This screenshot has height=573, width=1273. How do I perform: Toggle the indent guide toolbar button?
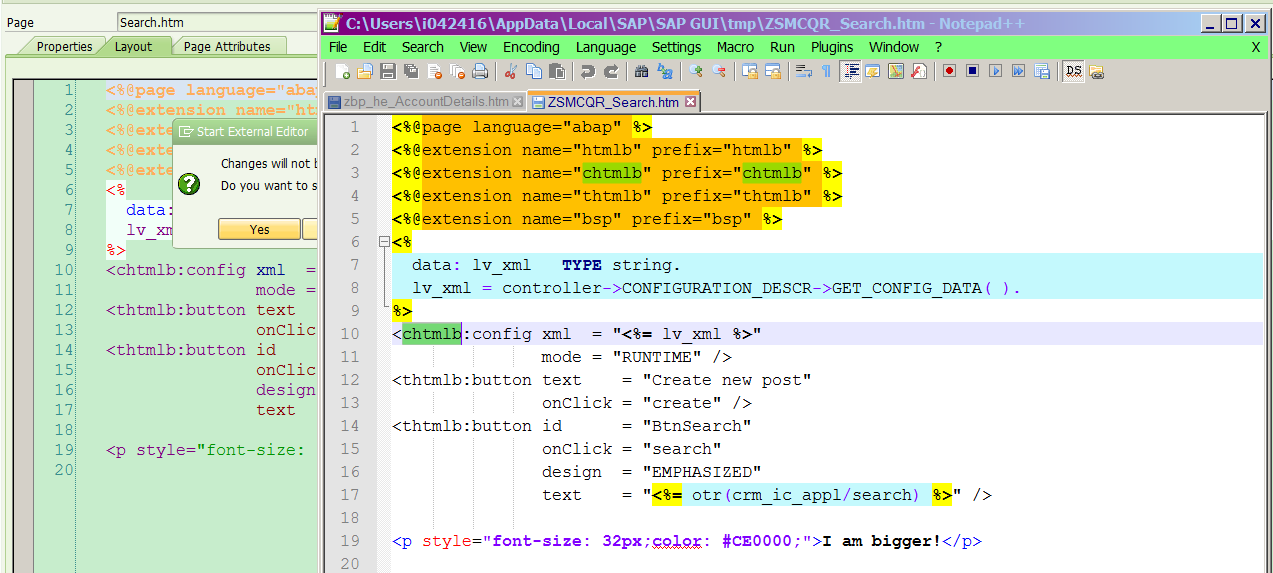(851, 71)
